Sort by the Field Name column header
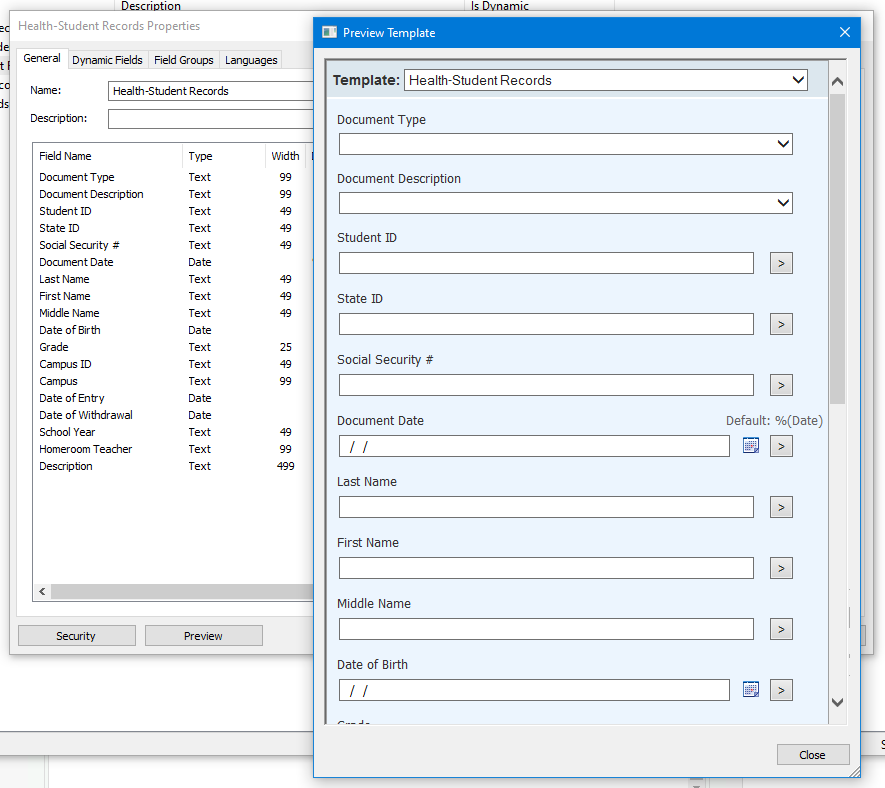 click(108, 156)
